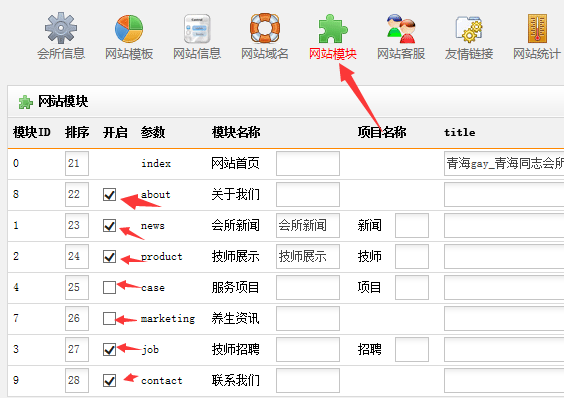564x398 pixels.
Task: Open the 网站客服 people icon
Action: pos(401,28)
